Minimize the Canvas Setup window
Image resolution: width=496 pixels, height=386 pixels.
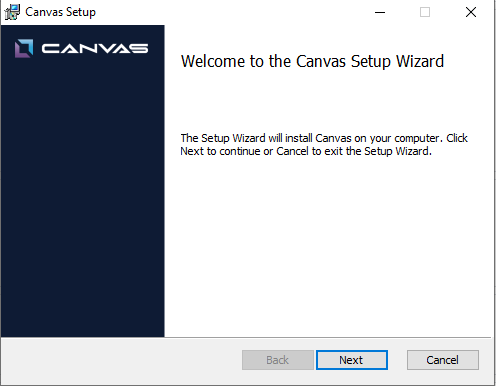380,12
